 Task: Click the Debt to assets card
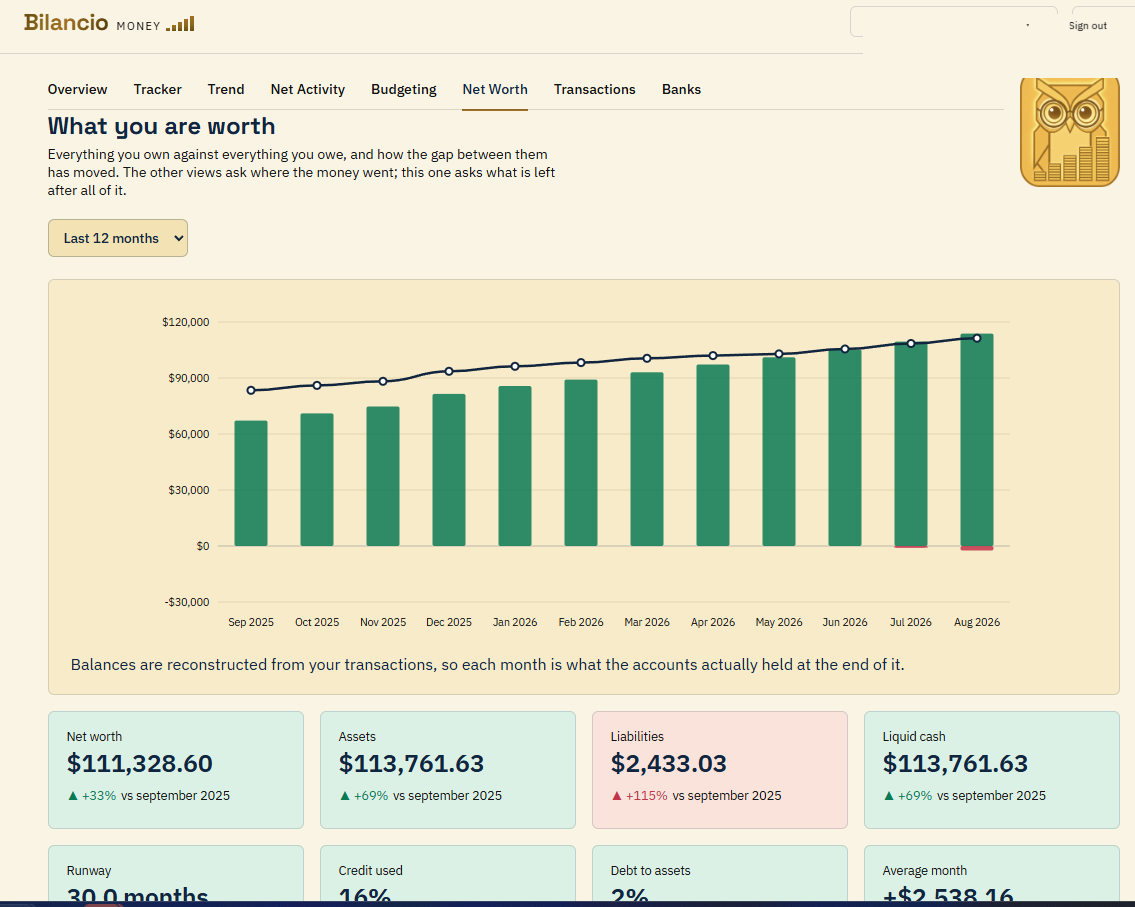720,874
